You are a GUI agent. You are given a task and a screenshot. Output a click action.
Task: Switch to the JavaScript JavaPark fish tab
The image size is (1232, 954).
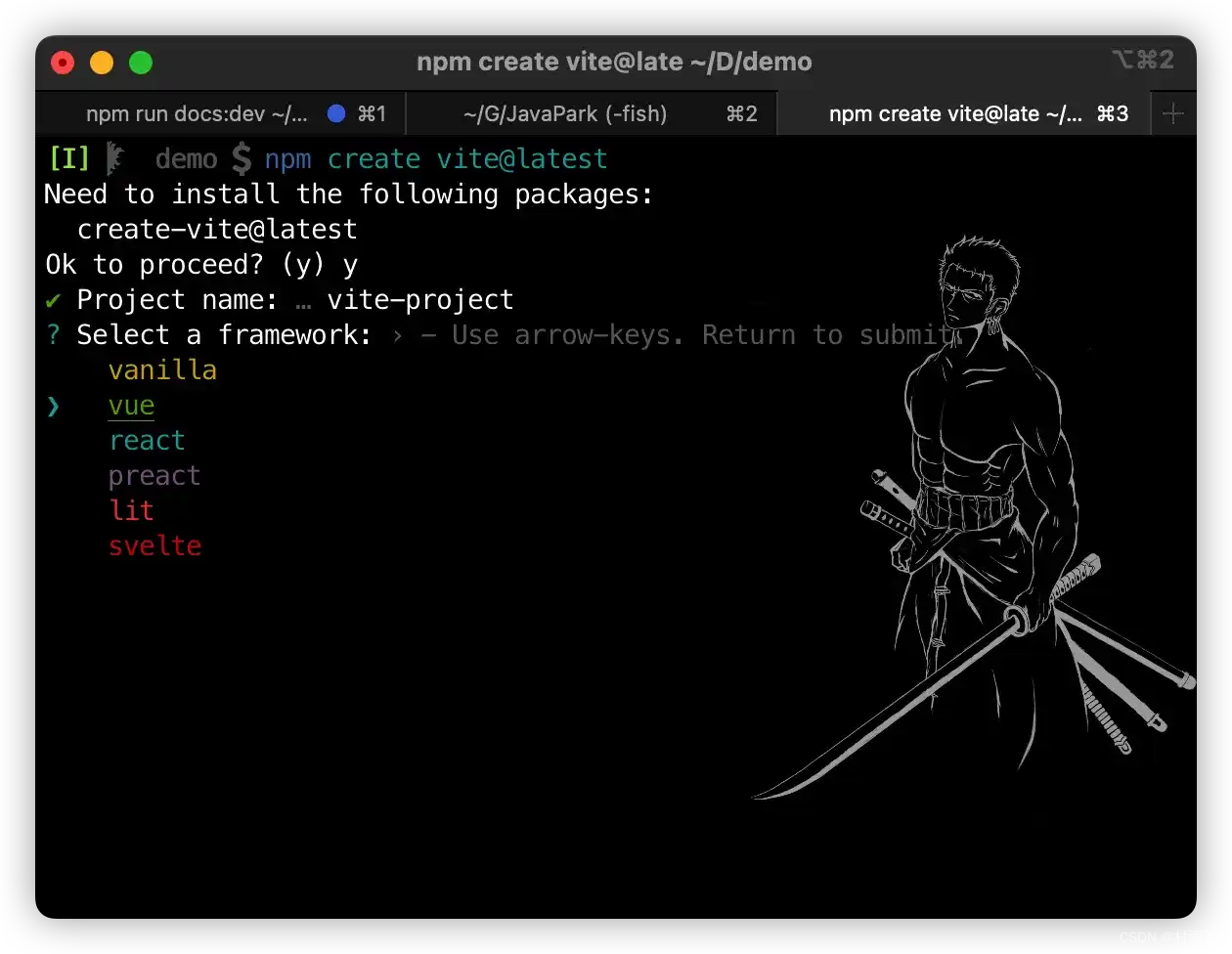(x=565, y=114)
